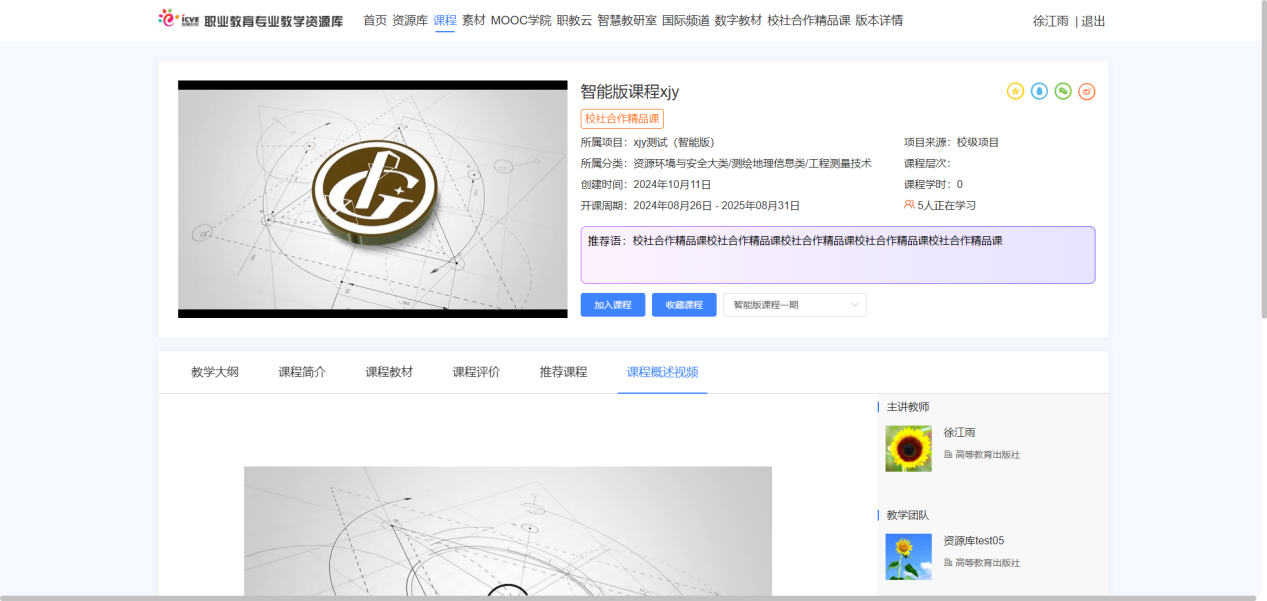This screenshot has height=601, width=1267.
Task: Click the 课程学时：0 text
Action: [934, 184]
